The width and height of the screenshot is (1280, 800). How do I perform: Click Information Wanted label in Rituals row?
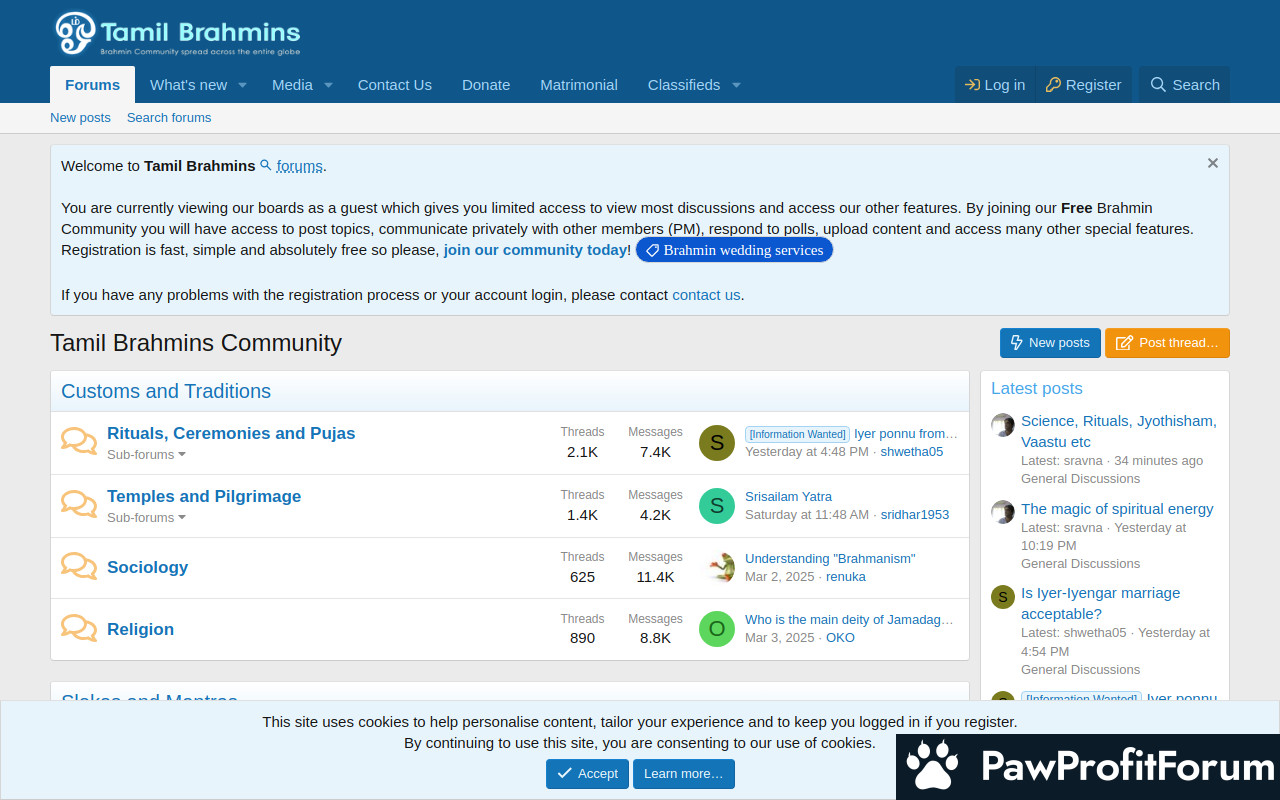click(x=797, y=434)
